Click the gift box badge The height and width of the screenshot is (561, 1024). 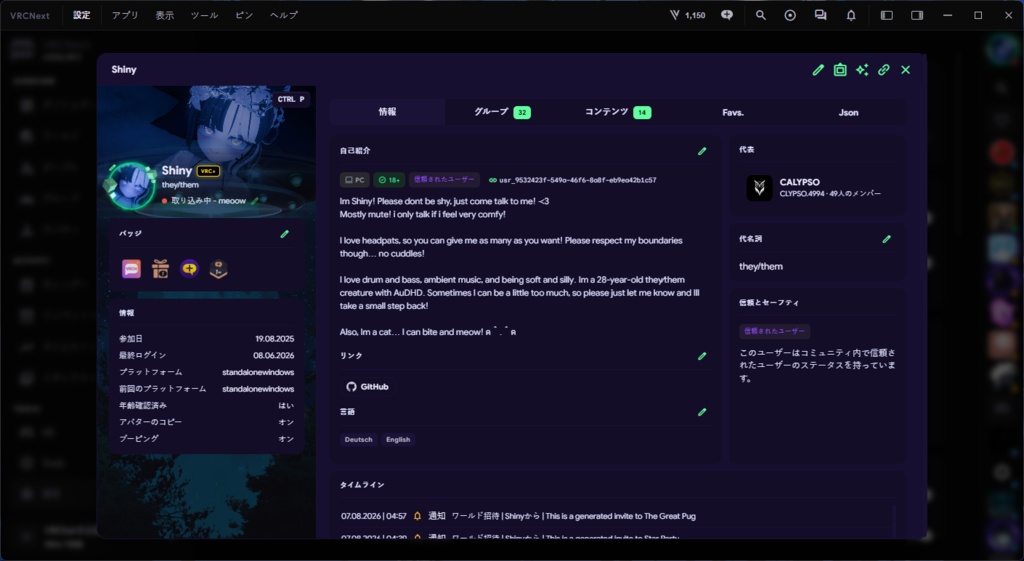pos(161,269)
